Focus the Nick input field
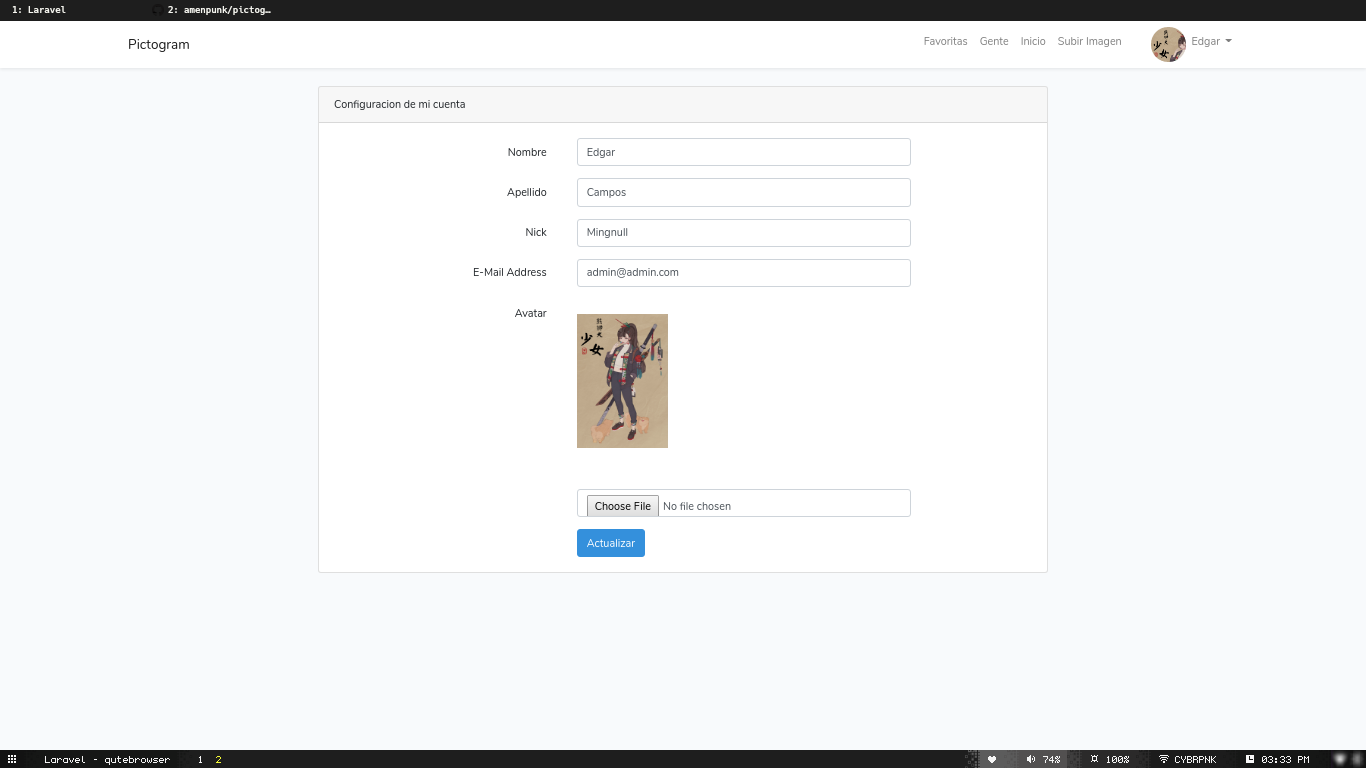The width and height of the screenshot is (1366, 768). [x=743, y=232]
